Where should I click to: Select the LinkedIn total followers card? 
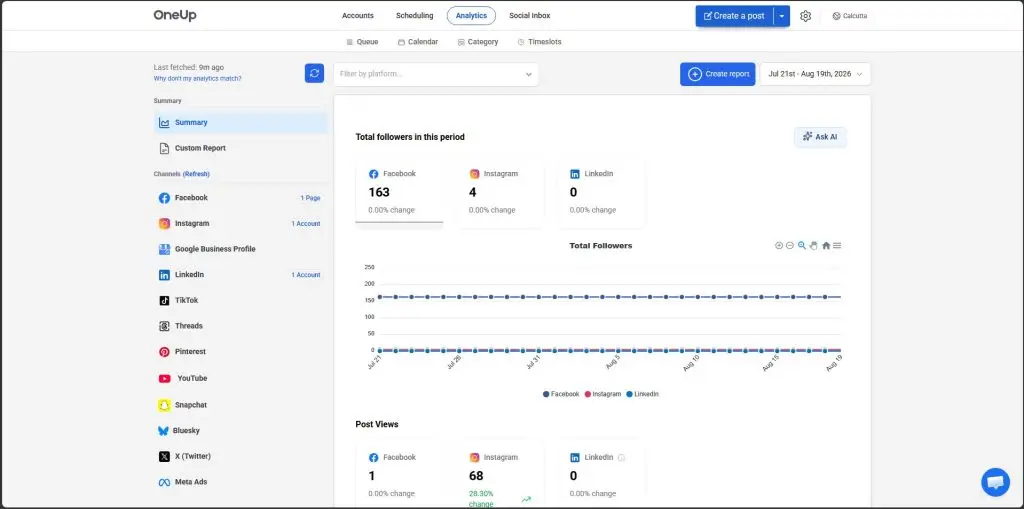tap(601, 193)
